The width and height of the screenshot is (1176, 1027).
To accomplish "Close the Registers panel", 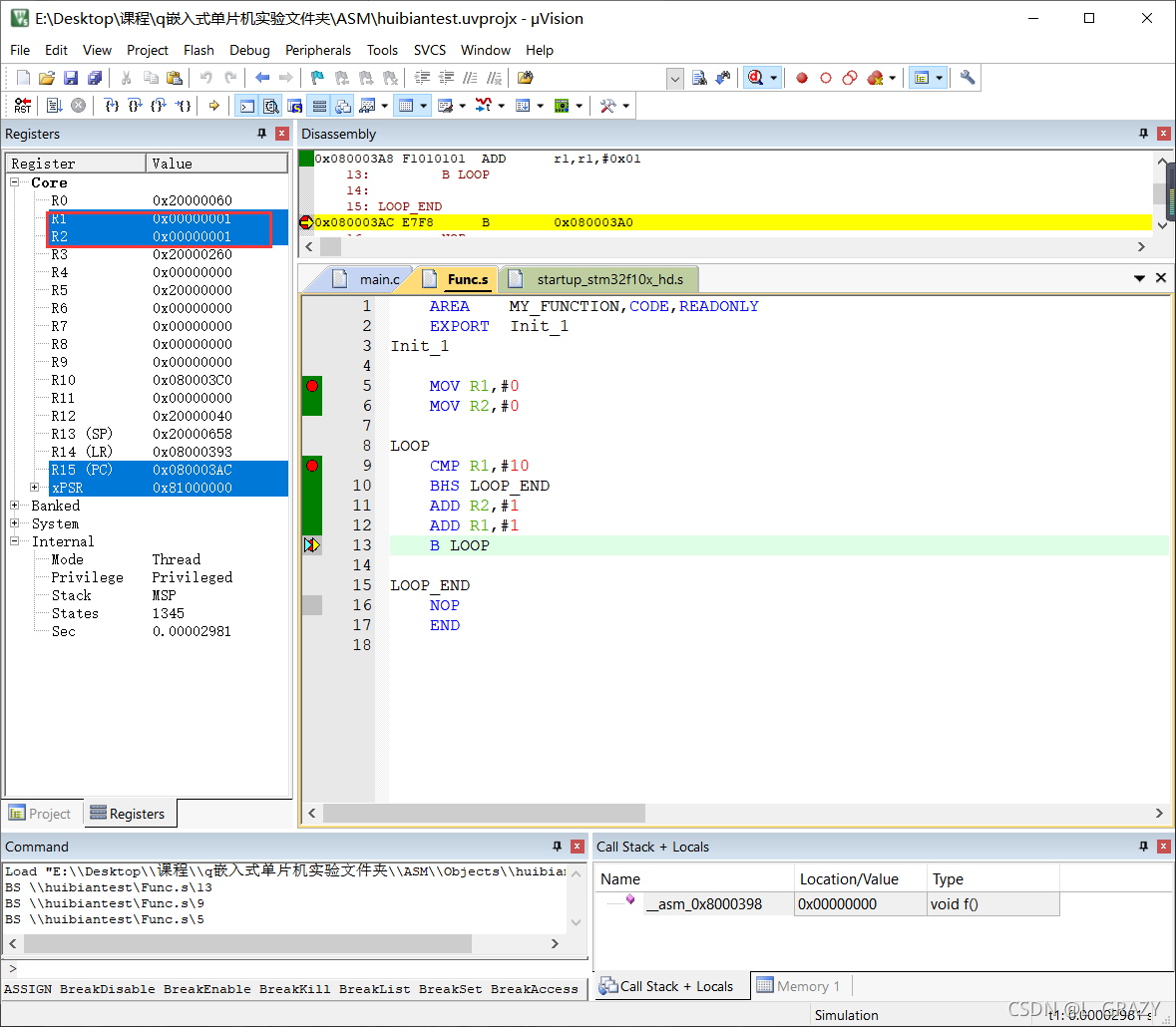I will tap(282, 134).
